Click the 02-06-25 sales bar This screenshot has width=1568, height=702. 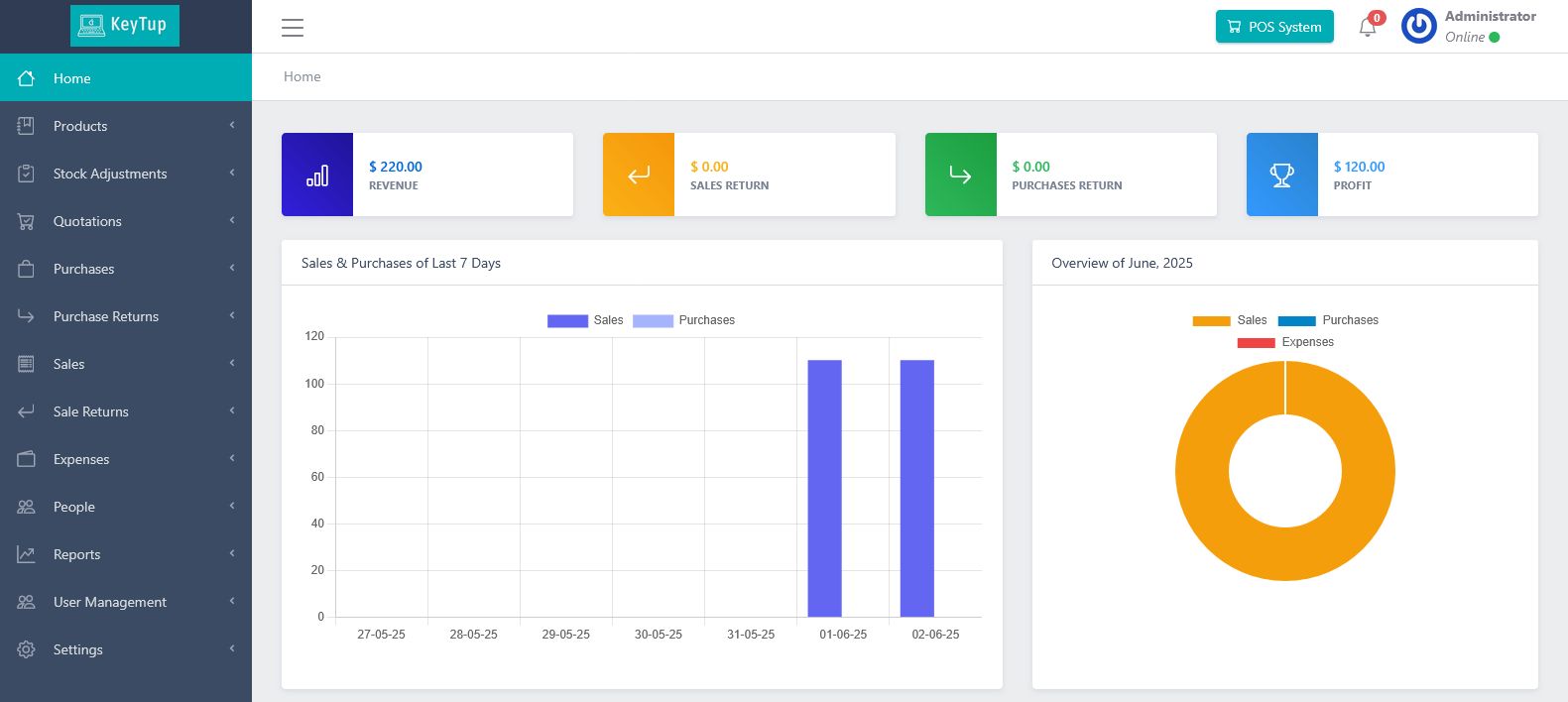(x=916, y=488)
